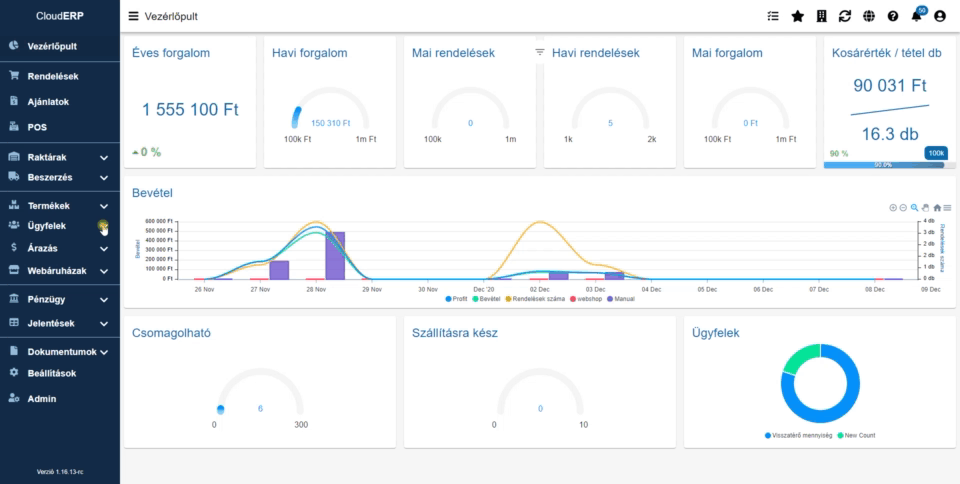Open the help question mark icon

892,16
